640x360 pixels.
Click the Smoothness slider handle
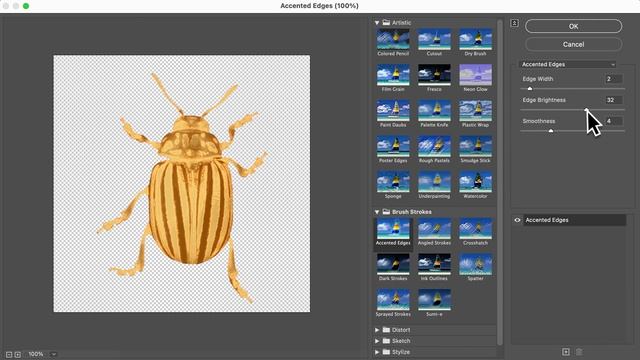click(551, 131)
